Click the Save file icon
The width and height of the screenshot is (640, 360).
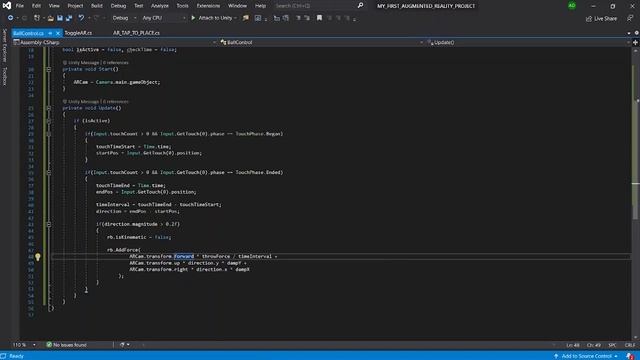click(x=60, y=18)
